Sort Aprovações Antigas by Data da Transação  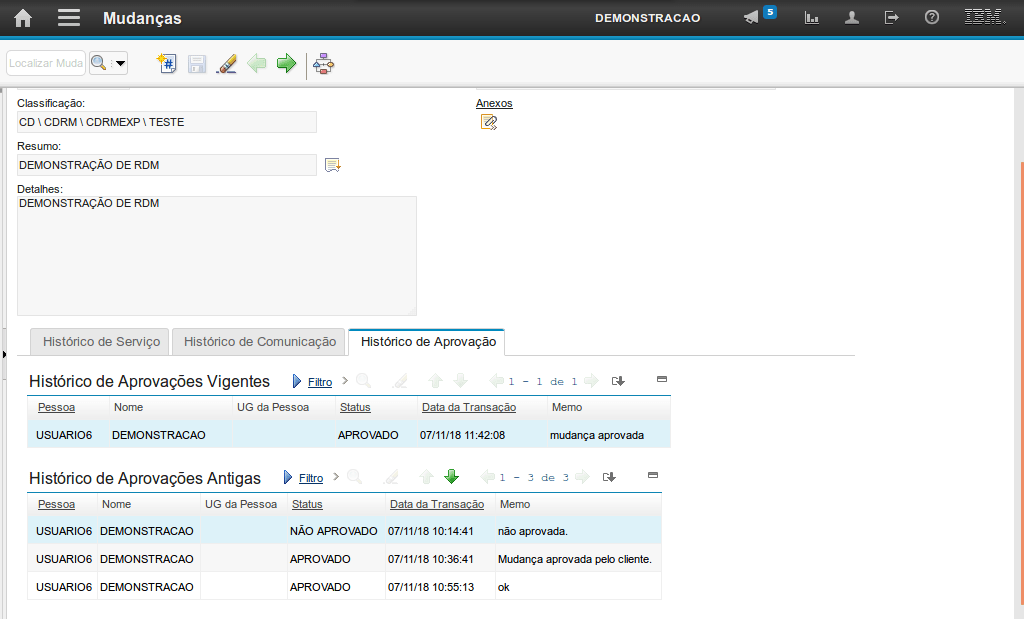pos(437,504)
